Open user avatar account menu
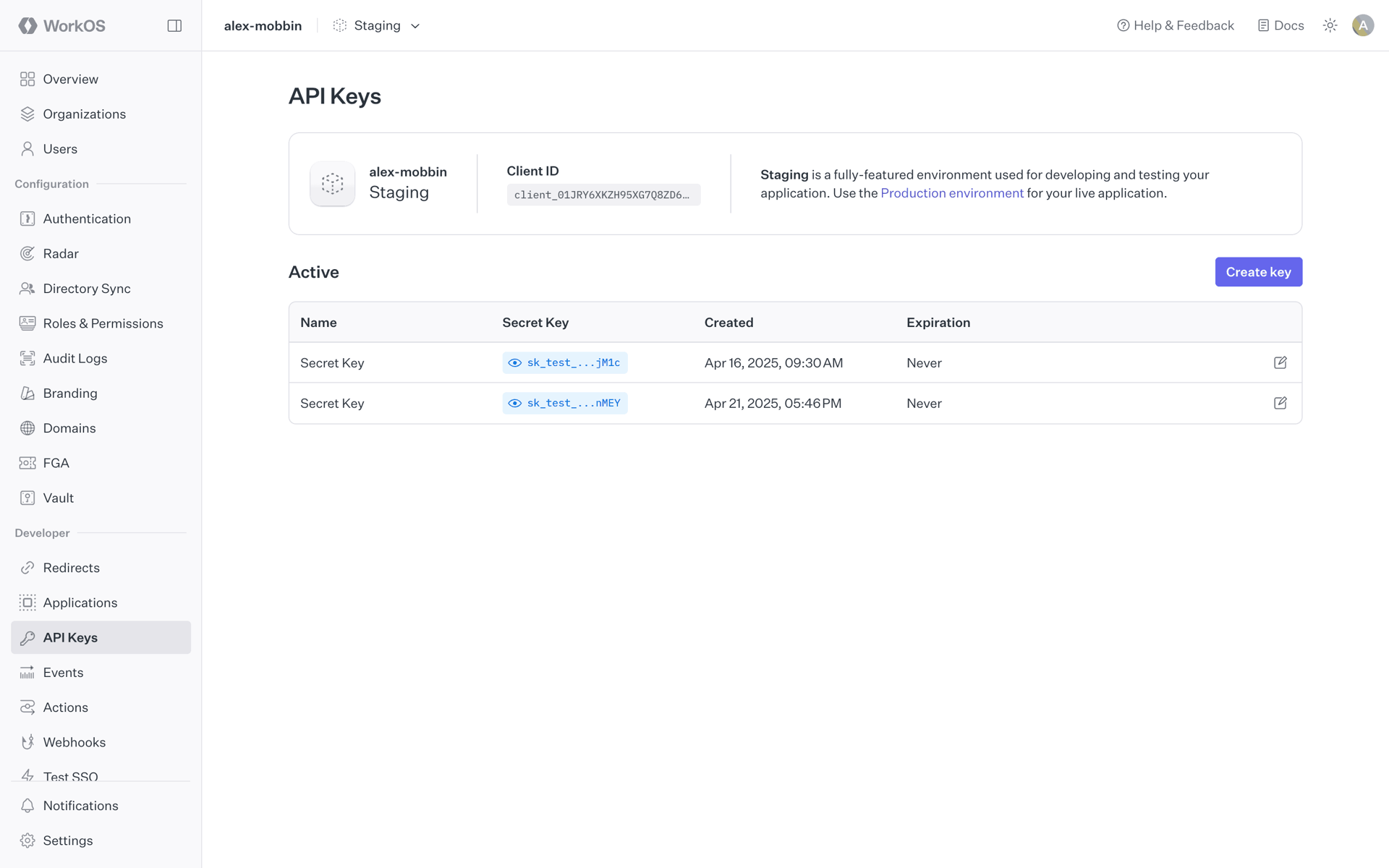The height and width of the screenshot is (868, 1389). pyautogui.click(x=1363, y=25)
